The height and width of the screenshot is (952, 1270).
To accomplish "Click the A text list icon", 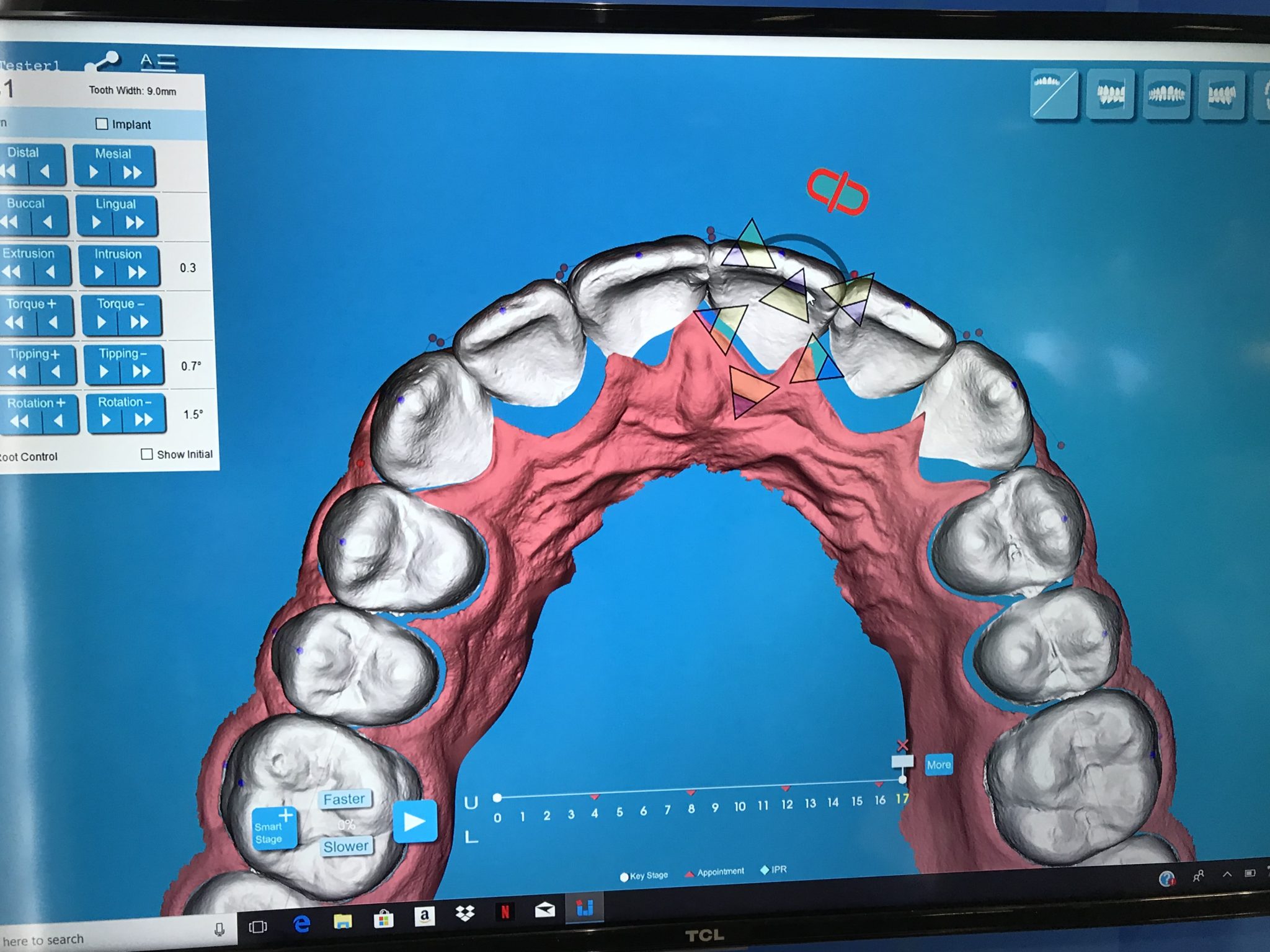I will pos(159,61).
